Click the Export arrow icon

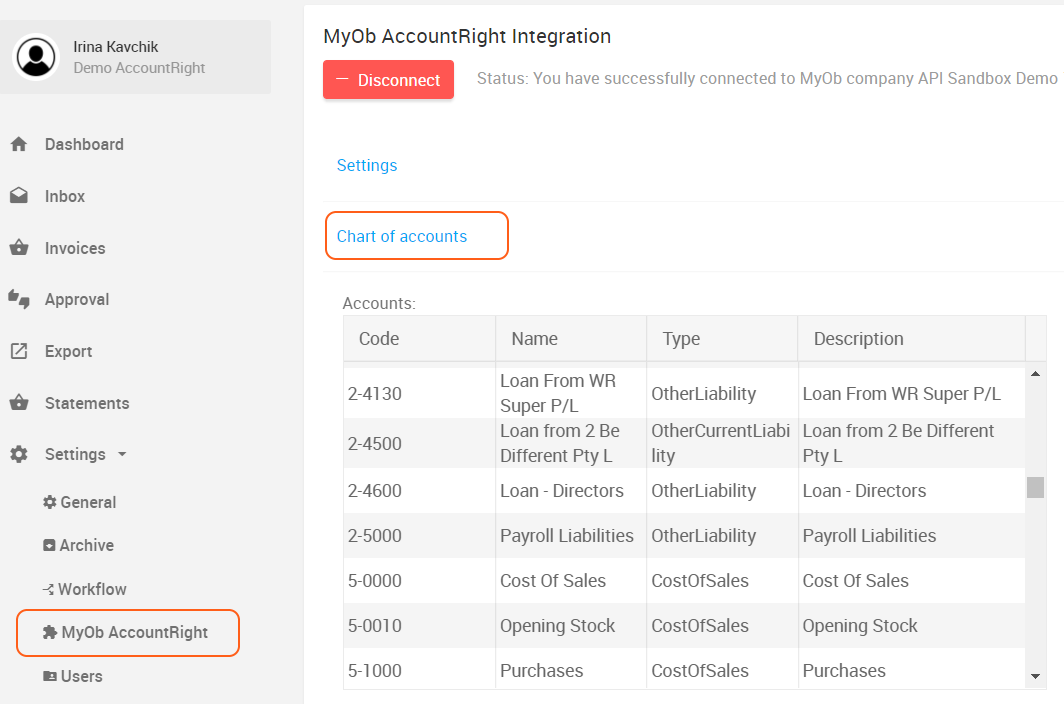pos(19,351)
